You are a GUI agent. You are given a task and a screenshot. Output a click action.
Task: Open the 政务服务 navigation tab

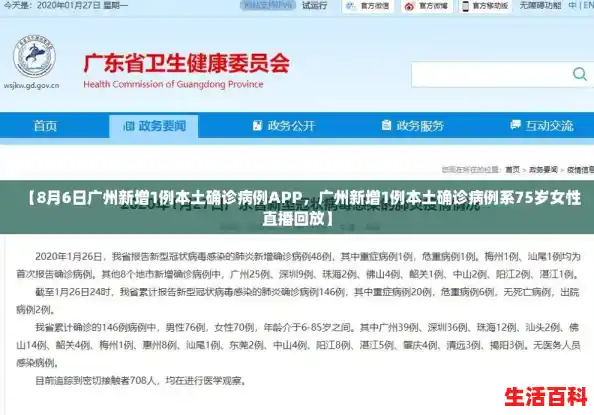coord(413,125)
